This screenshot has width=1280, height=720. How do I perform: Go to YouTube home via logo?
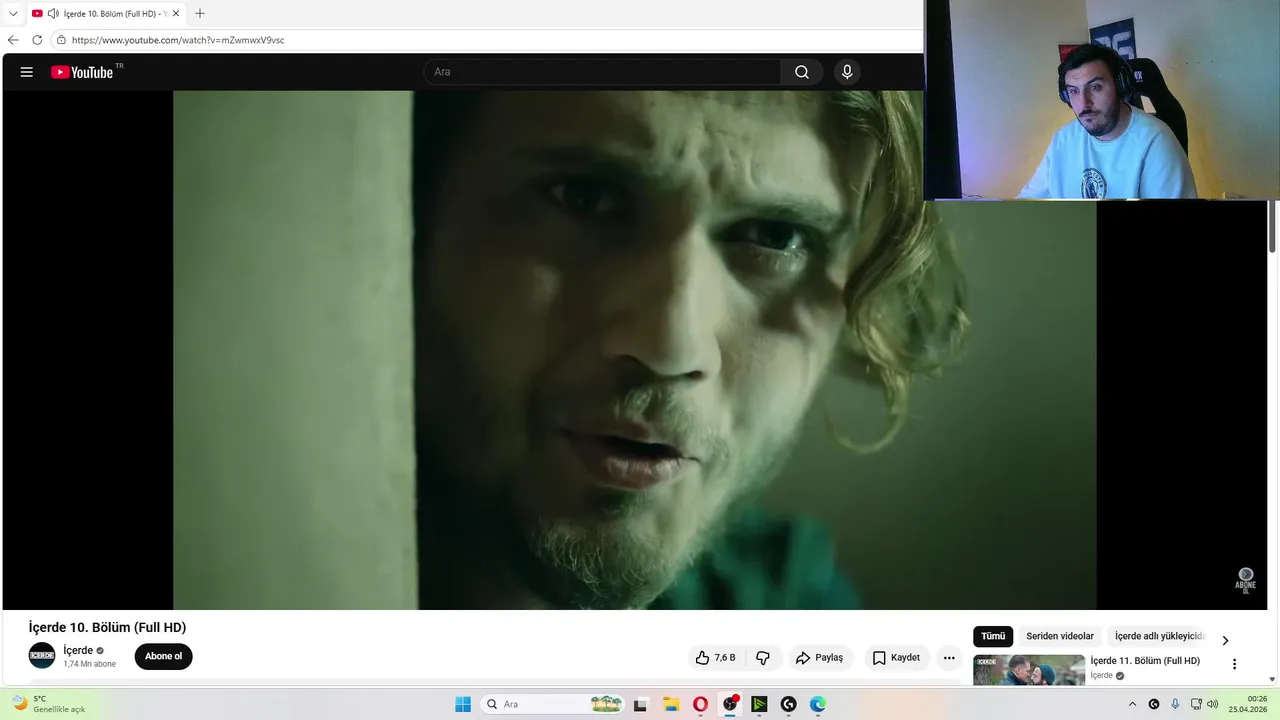(x=82, y=72)
